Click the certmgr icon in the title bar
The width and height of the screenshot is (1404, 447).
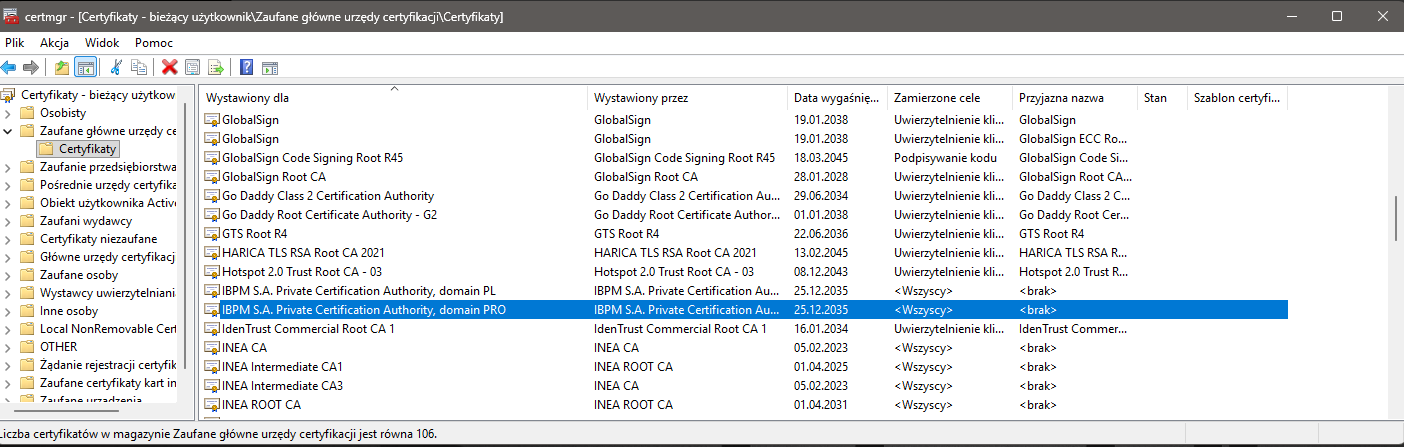coord(11,17)
